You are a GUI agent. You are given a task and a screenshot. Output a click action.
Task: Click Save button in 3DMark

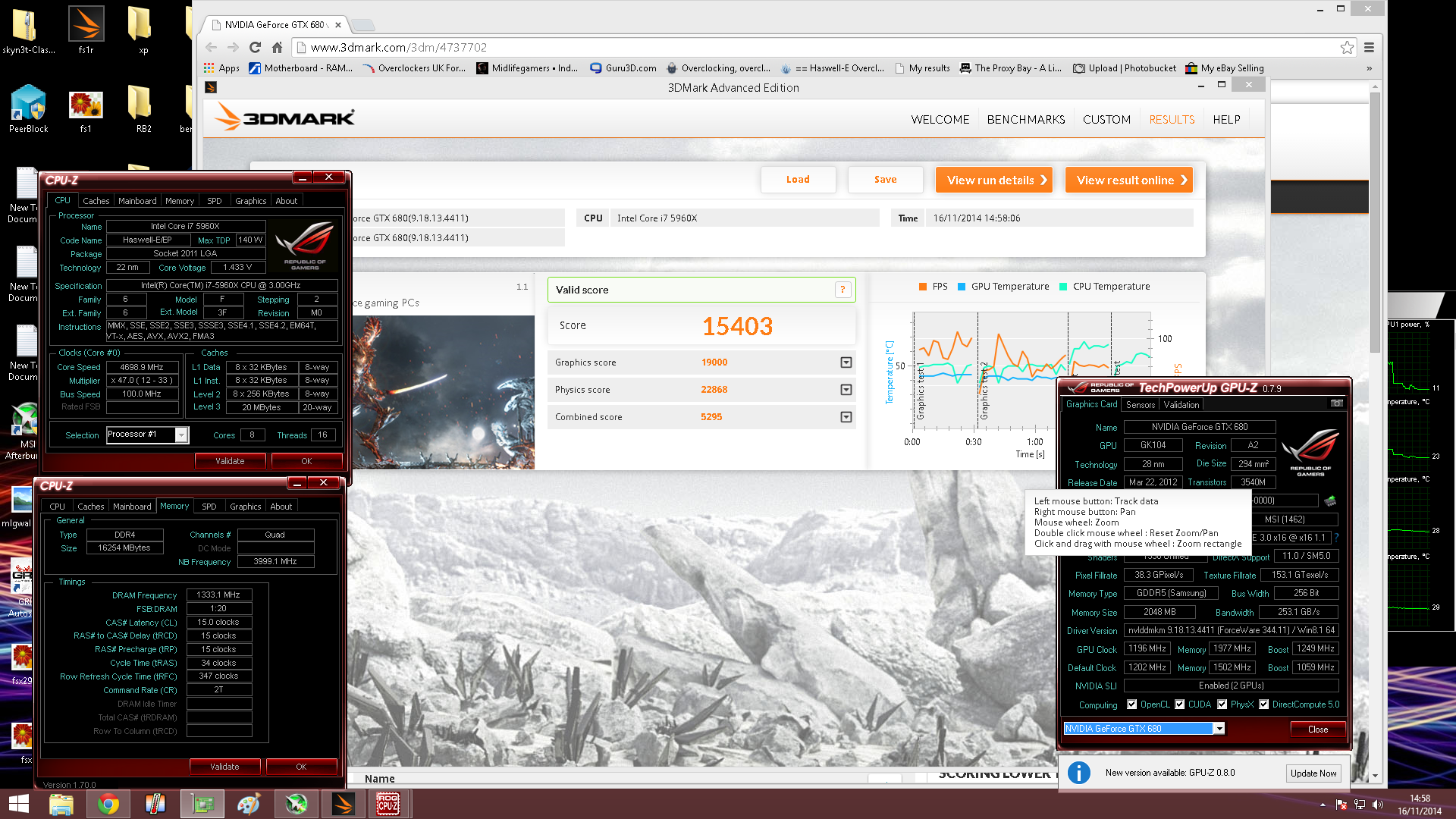pos(885,180)
